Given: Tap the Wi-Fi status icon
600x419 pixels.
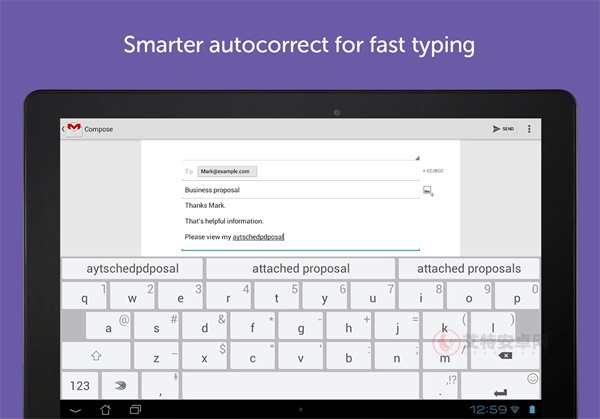Looking at the screenshot, I should (515, 410).
